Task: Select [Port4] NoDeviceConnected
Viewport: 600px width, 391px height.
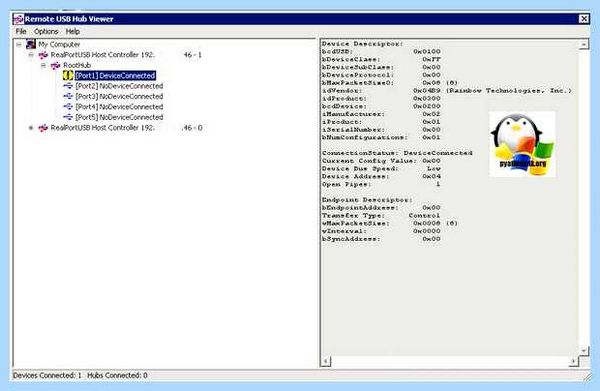Action: [x=119, y=107]
